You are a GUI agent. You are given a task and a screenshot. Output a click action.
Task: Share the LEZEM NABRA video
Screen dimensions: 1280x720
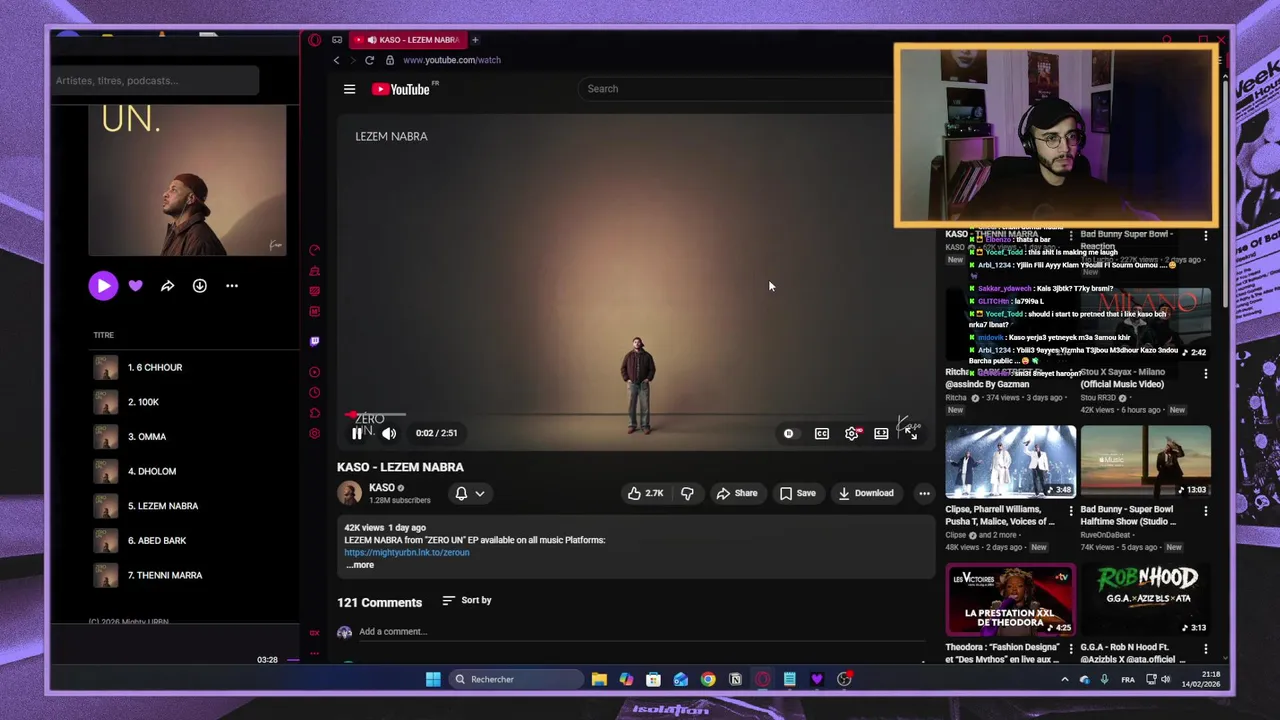pos(736,493)
